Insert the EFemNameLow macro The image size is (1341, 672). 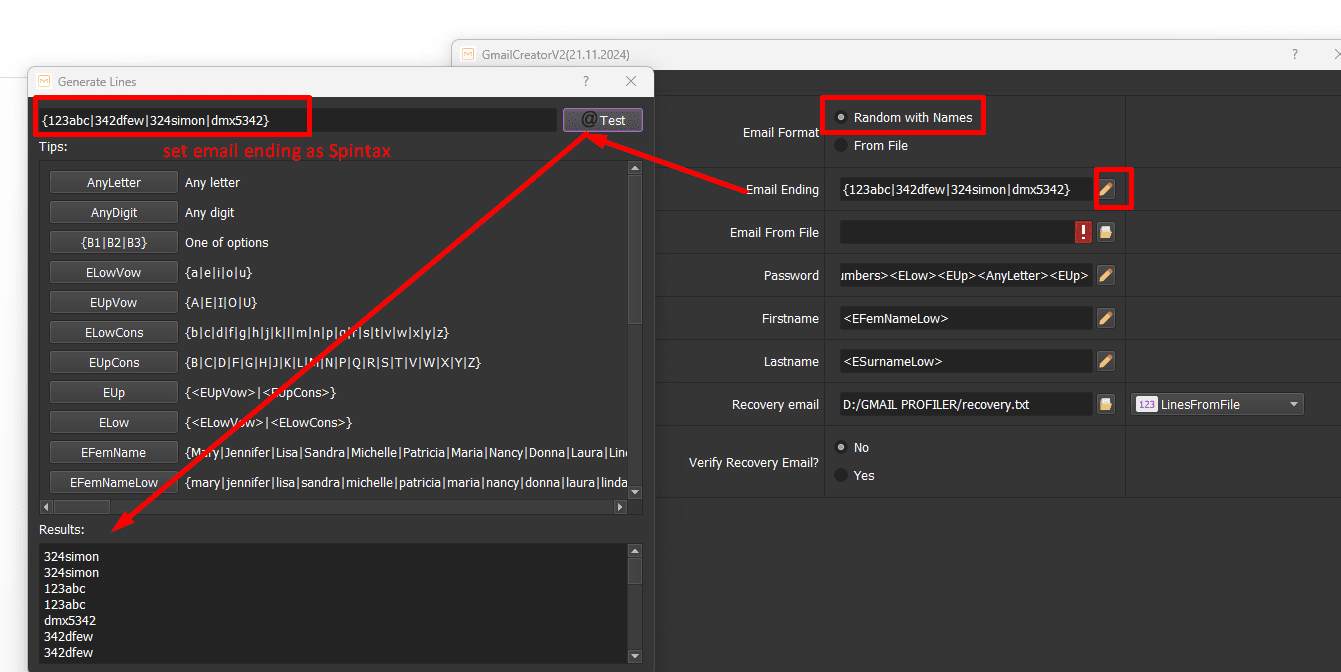click(114, 483)
